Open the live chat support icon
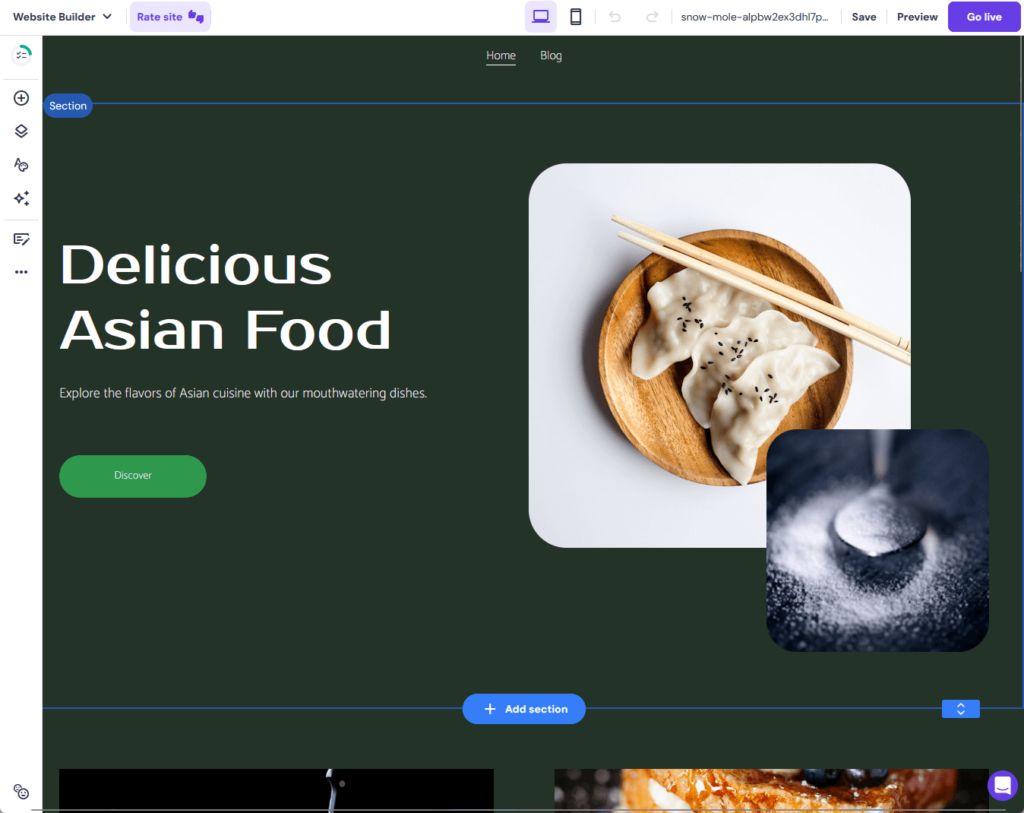 click(1002, 786)
